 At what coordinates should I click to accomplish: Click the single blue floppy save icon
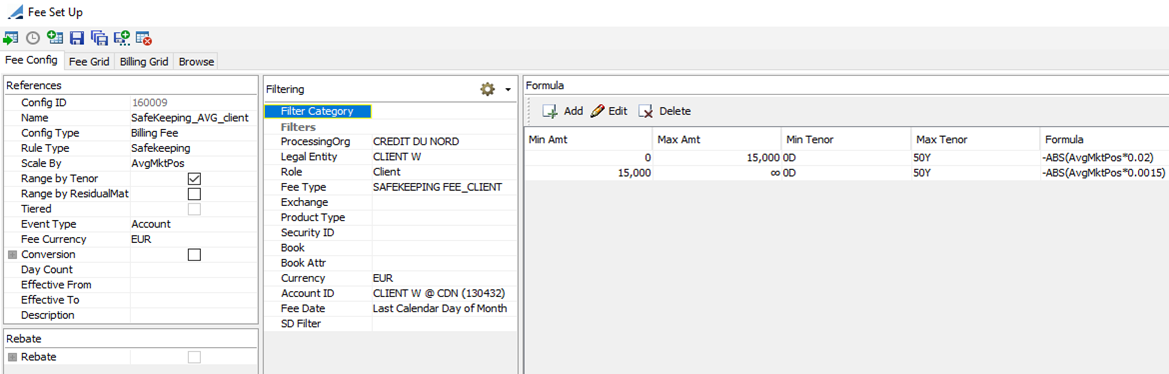[77, 37]
